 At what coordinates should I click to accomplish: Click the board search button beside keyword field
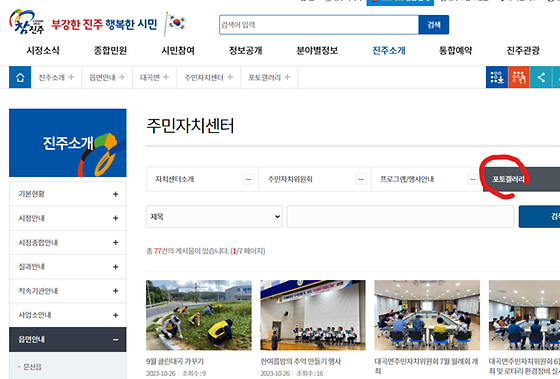click(539, 216)
